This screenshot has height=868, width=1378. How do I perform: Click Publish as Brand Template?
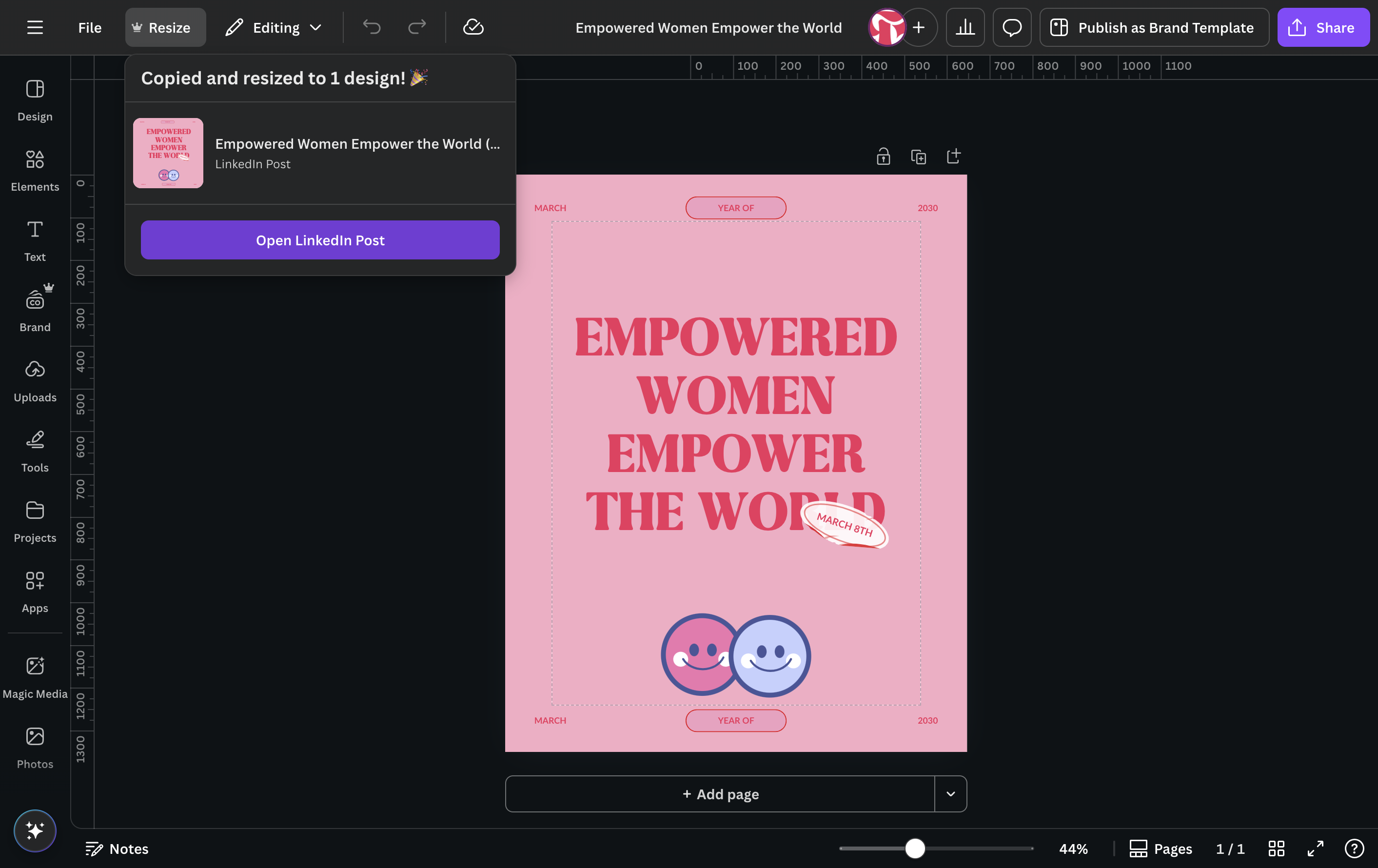pyautogui.click(x=1154, y=27)
